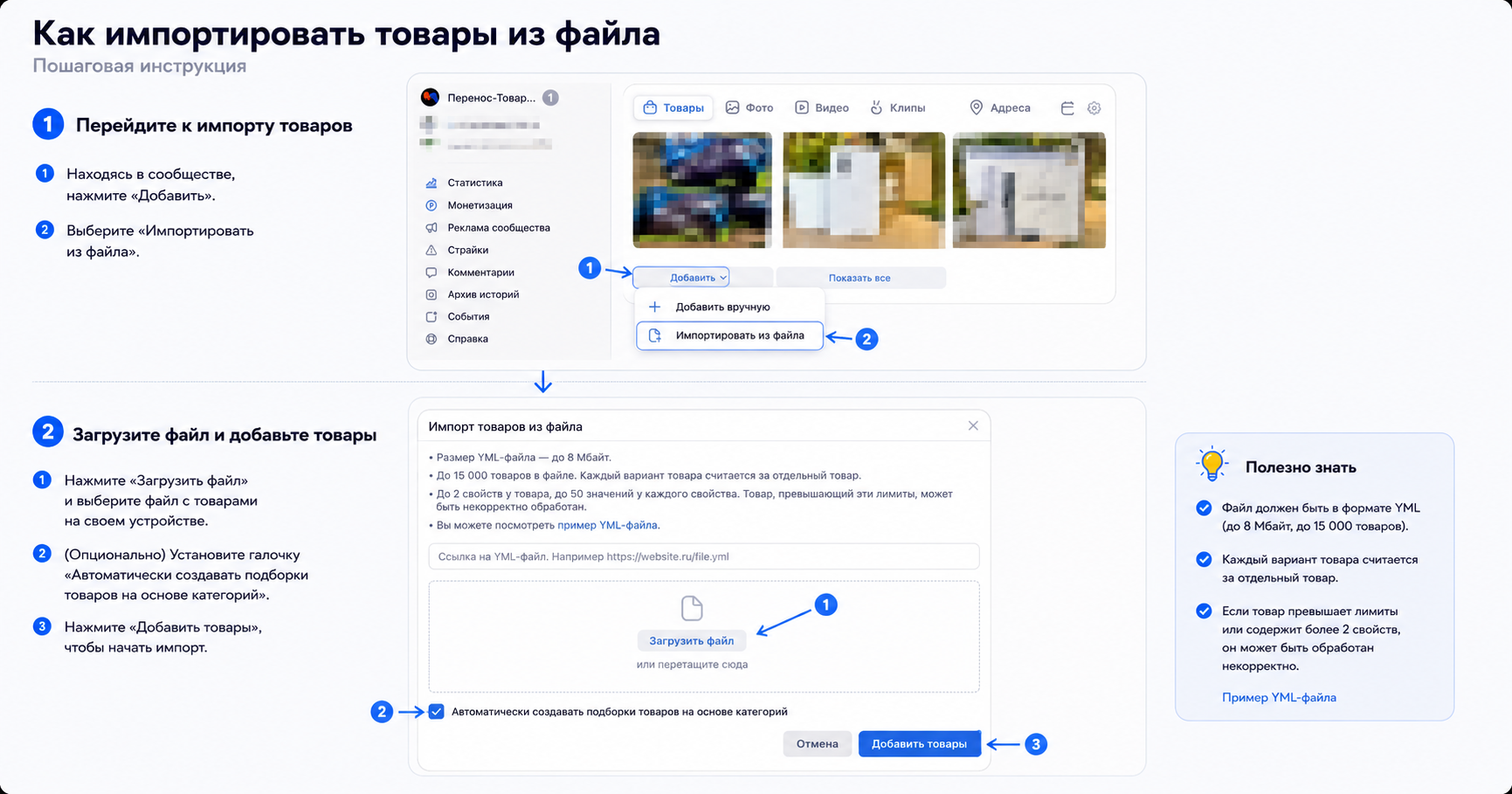Screen dimensions: 1512x794
Task: Open the Товары tab
Action: pyautogui.click(x=673, y=107)
